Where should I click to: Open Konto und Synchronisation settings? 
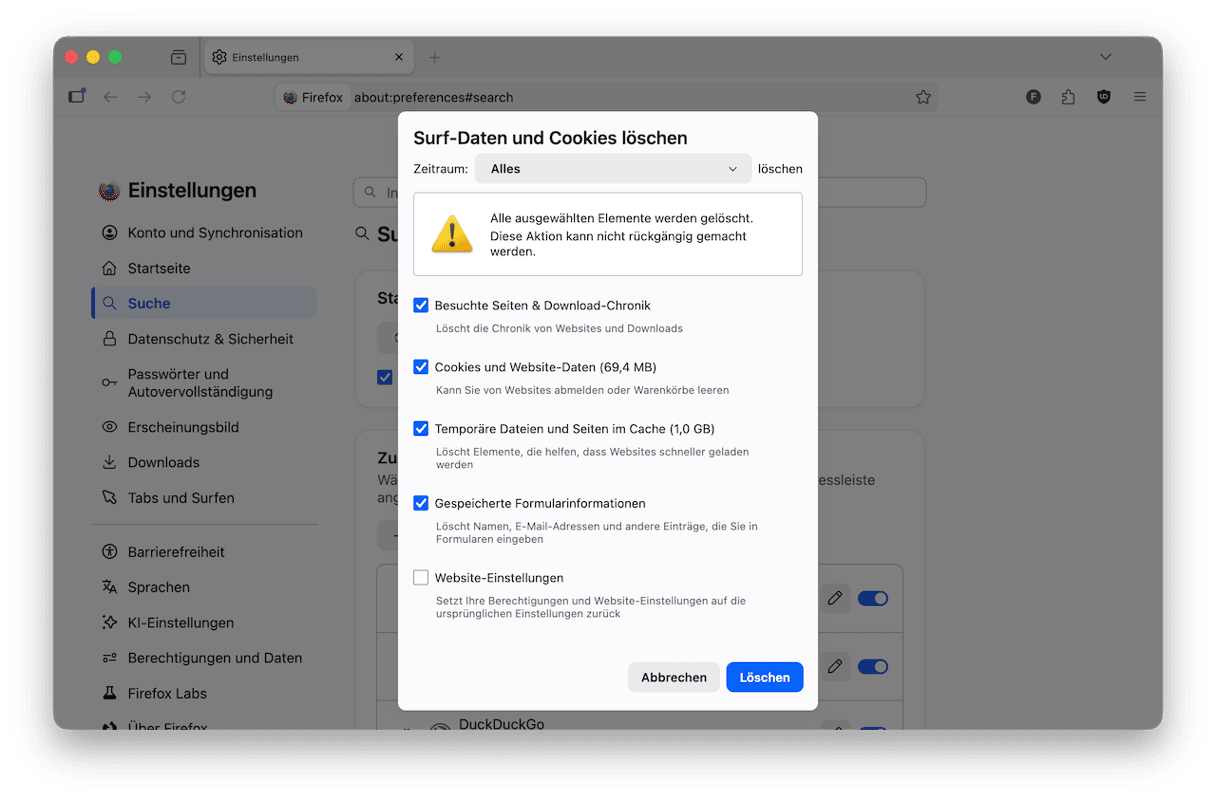point(202,233)
